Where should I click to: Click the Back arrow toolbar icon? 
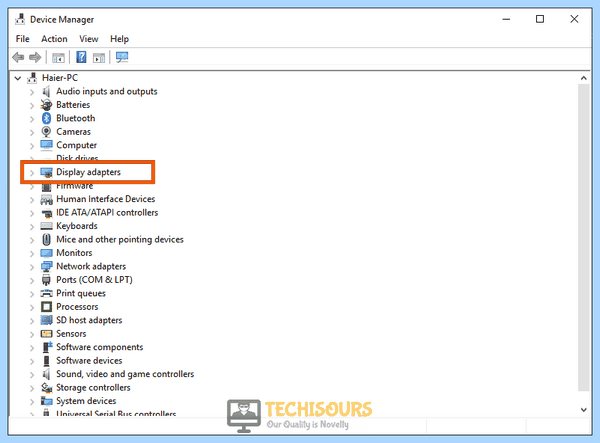18,57
